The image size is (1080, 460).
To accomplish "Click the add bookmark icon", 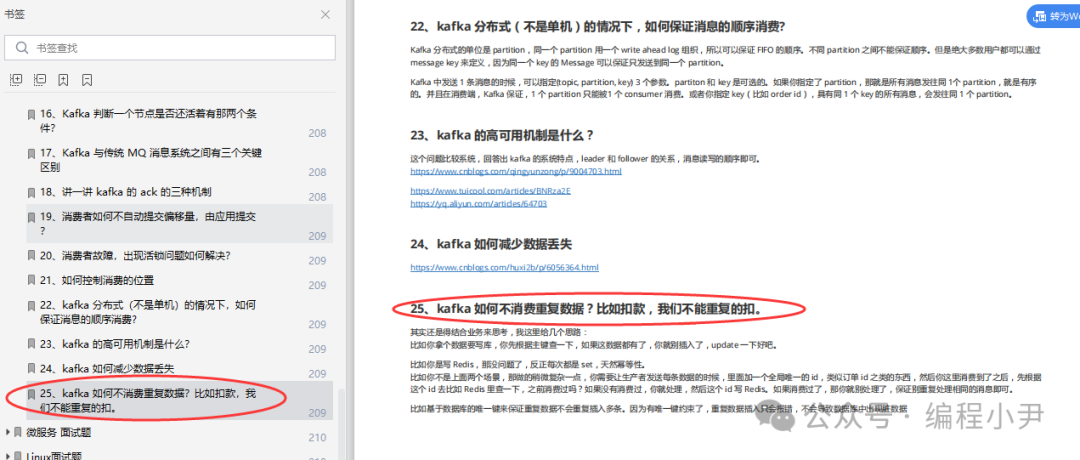I will coord(63,80).
